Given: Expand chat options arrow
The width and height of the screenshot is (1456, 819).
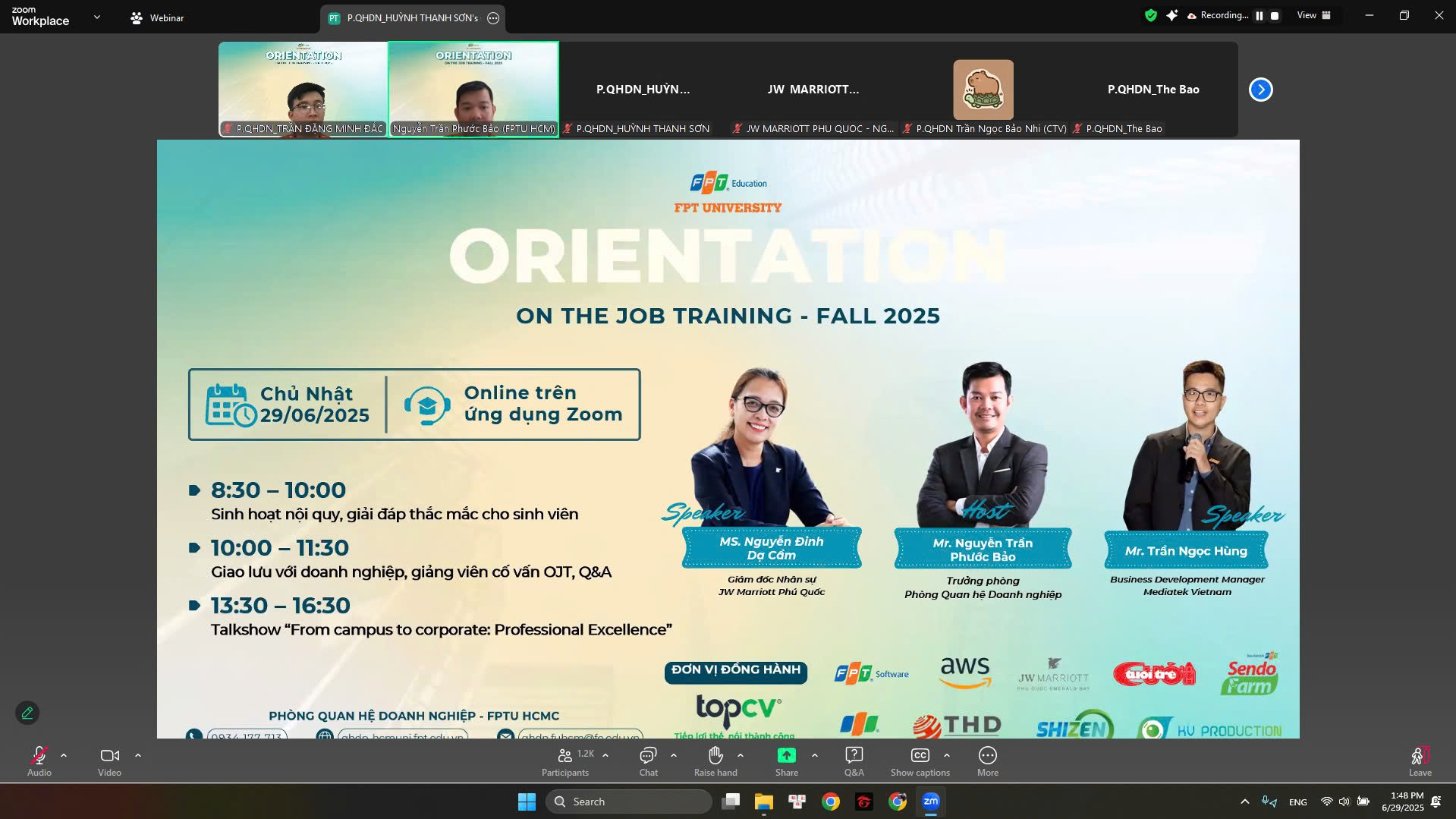Looking at the screenshot, I should 674,755.
